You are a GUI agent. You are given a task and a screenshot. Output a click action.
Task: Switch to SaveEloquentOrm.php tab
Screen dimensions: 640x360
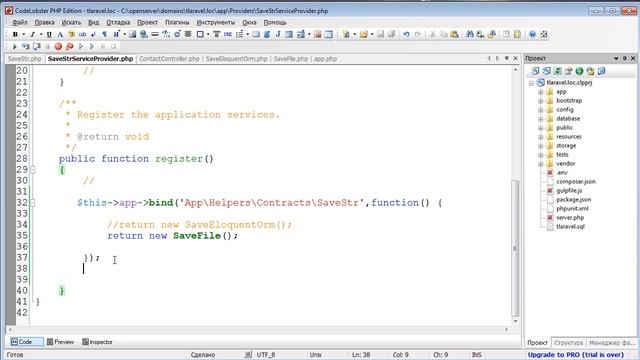(236, 59)
